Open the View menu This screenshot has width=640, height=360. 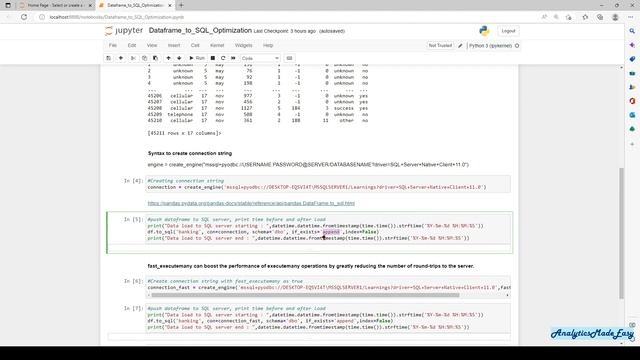point(152,45)
